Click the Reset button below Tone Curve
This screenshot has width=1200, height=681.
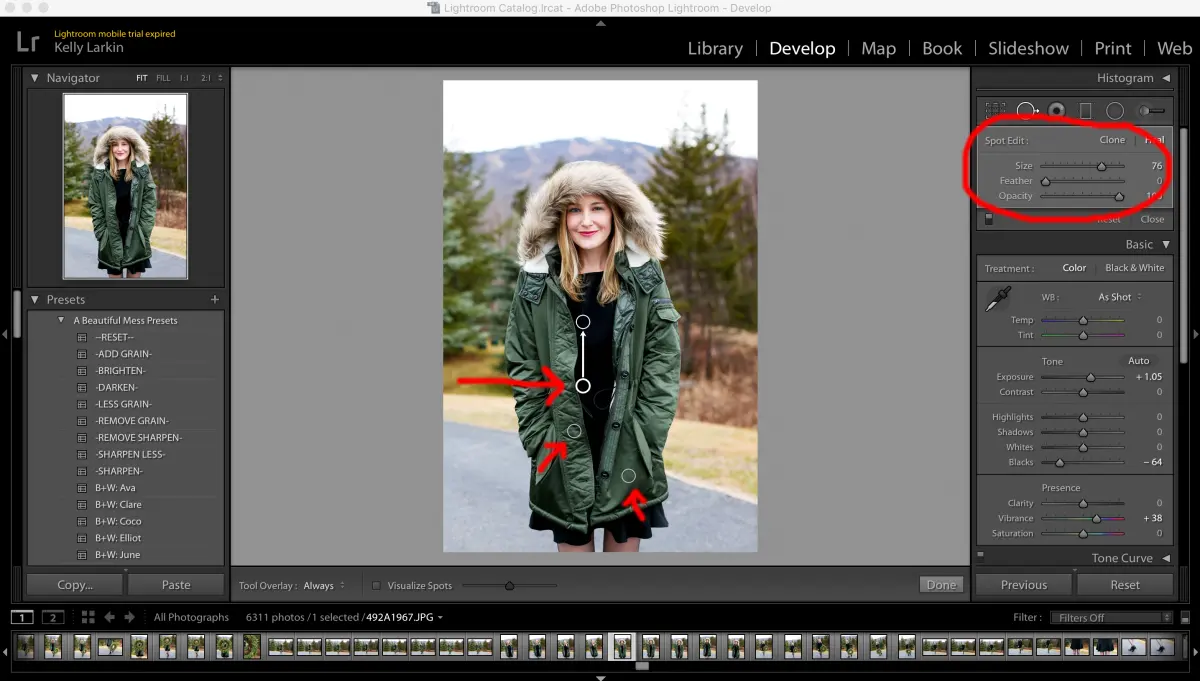[1125, 585]
